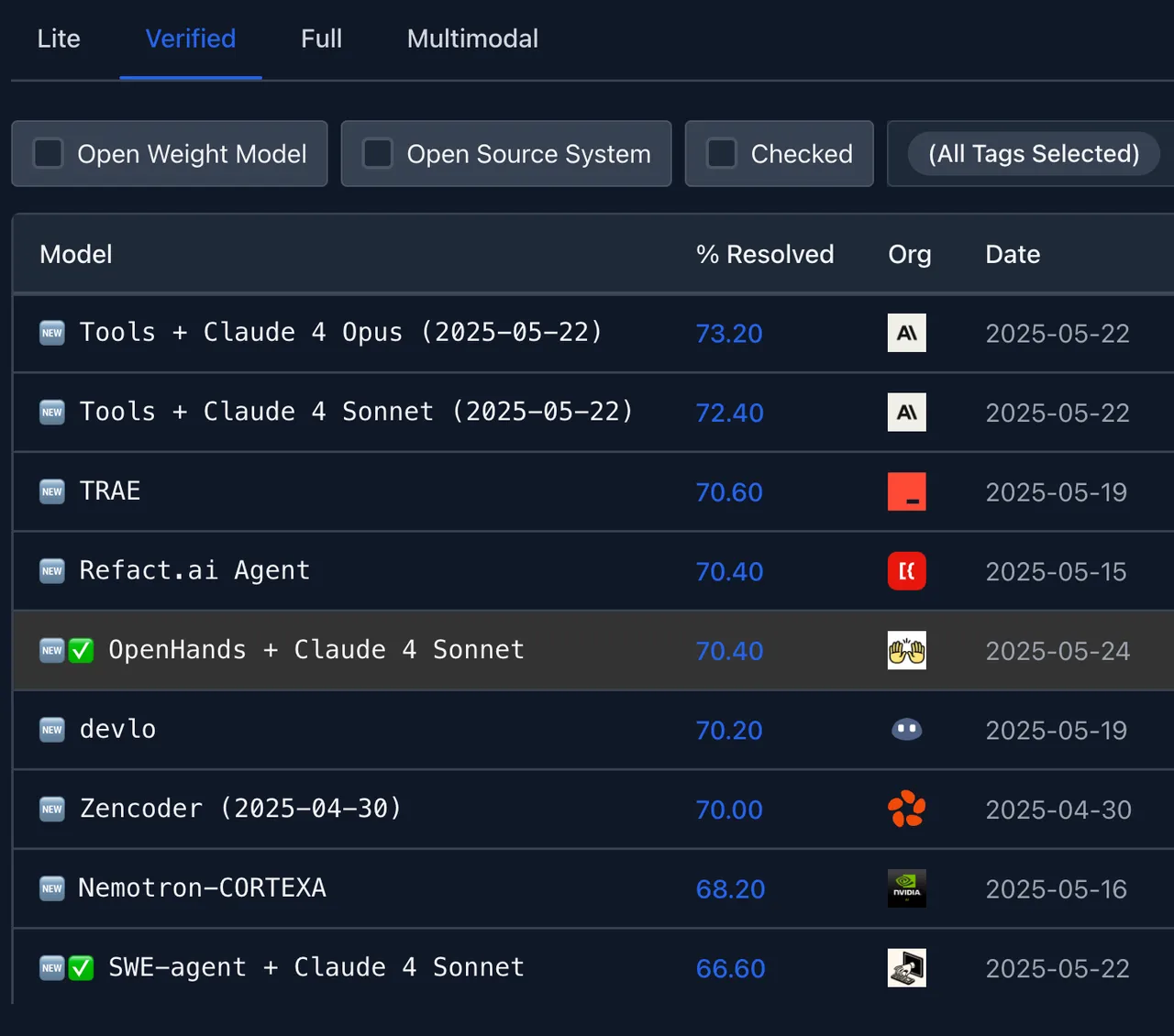
Task: Open the 73.20 resolved score link
Action: [729, 334]
